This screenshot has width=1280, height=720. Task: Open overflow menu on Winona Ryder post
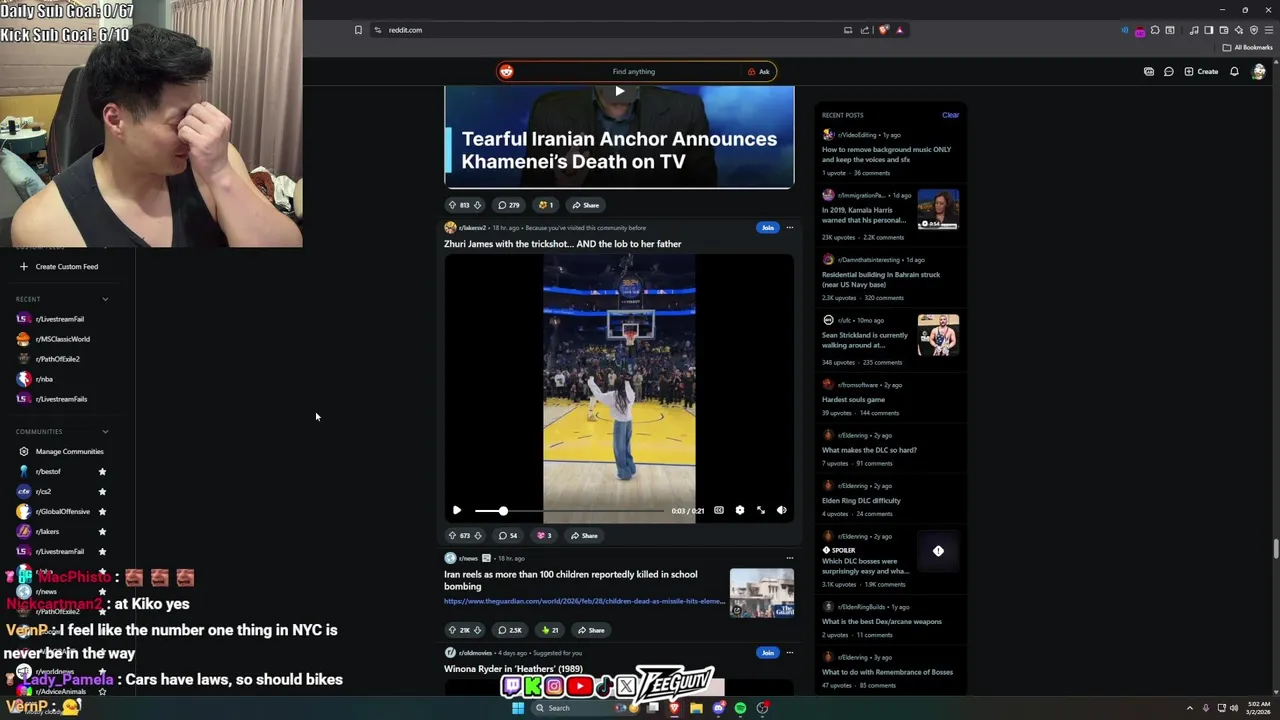click(x=789, y=652)
